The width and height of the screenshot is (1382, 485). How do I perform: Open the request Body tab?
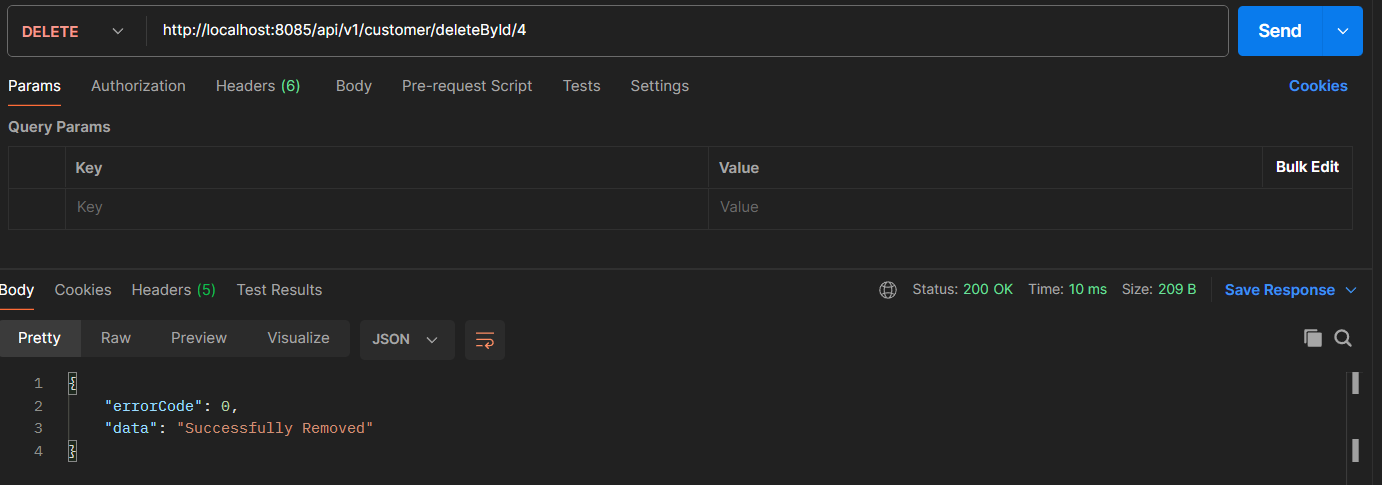click(x=354, y=86)
